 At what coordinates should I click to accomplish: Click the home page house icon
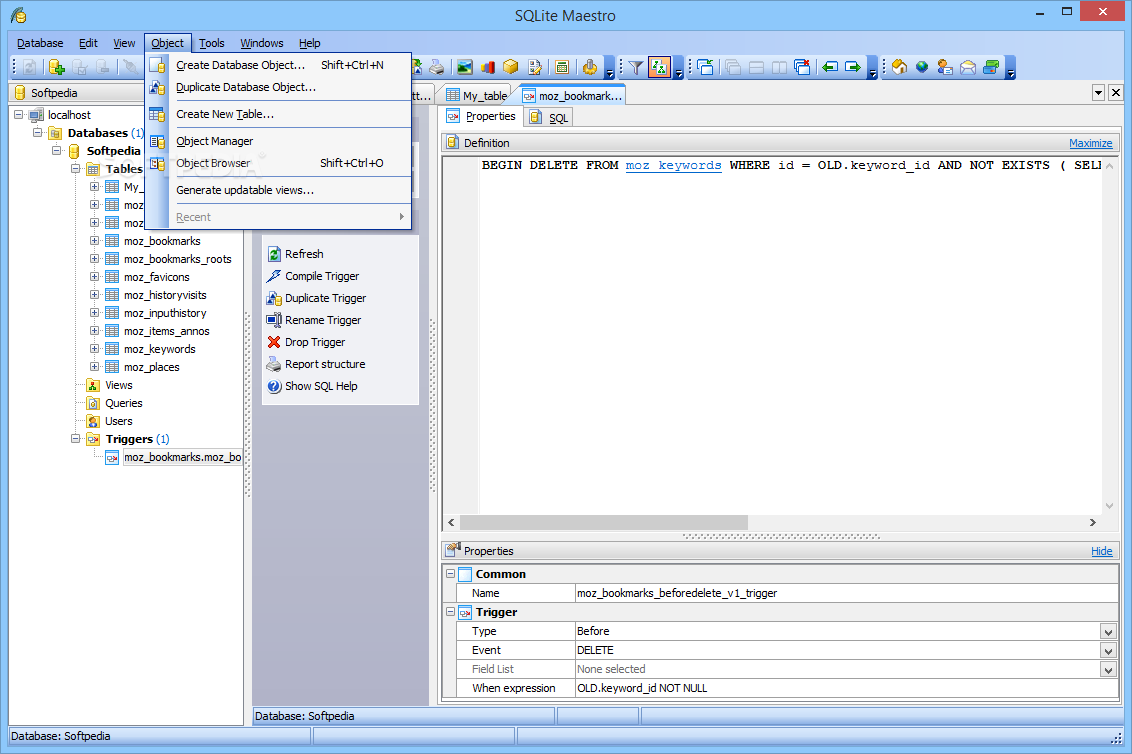pos(899,67)
